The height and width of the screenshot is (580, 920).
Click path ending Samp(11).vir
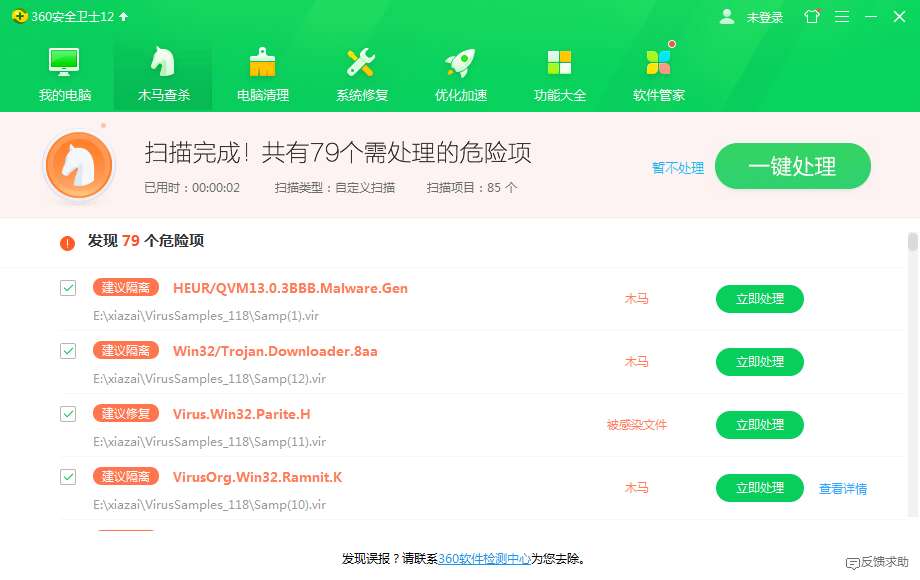pyautogui.click(x=209, y=442)
